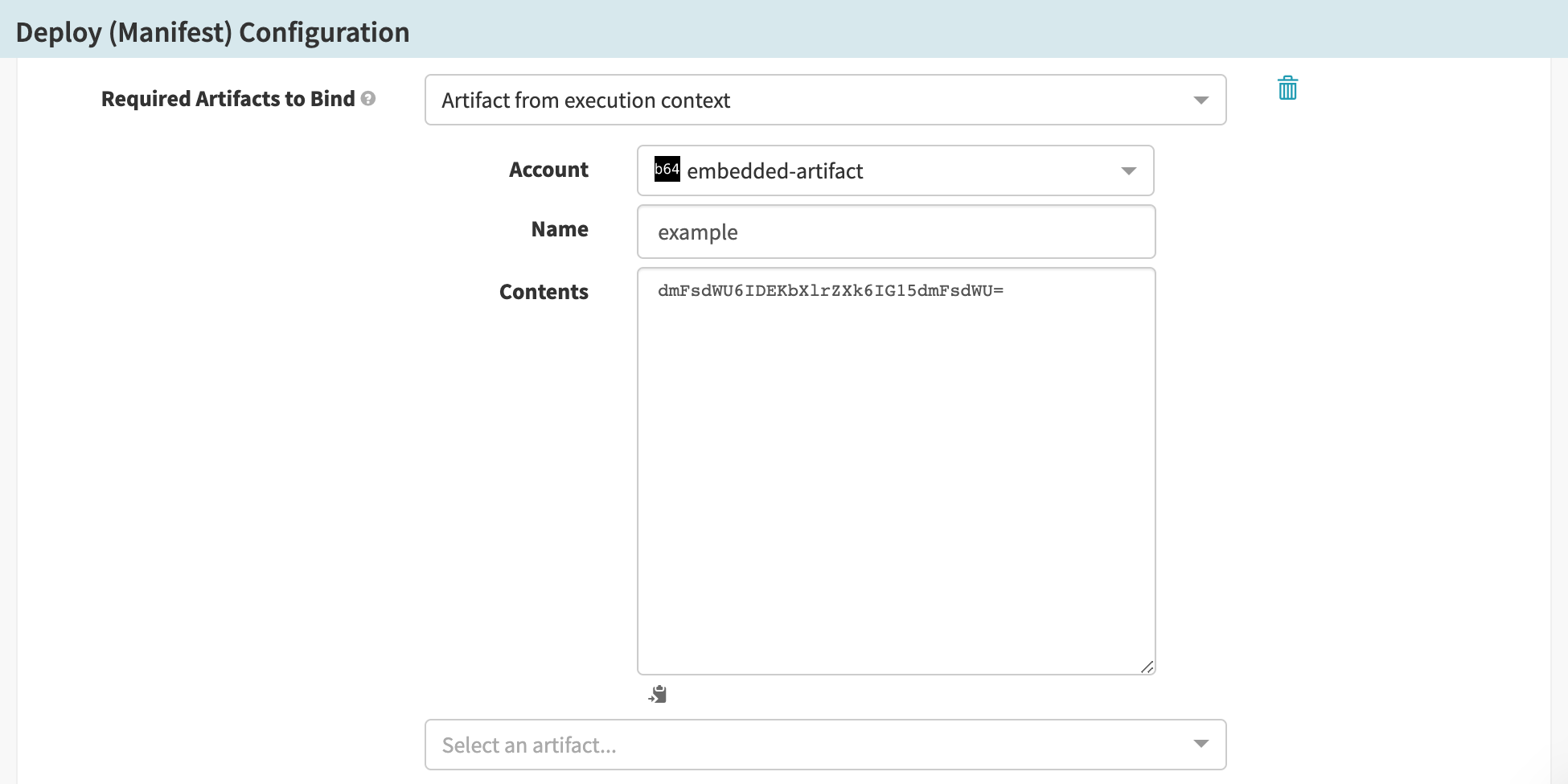Click the caret on Select an artifact
The width and height of the screenshot is (1568, 784).
click(1201, 744)
